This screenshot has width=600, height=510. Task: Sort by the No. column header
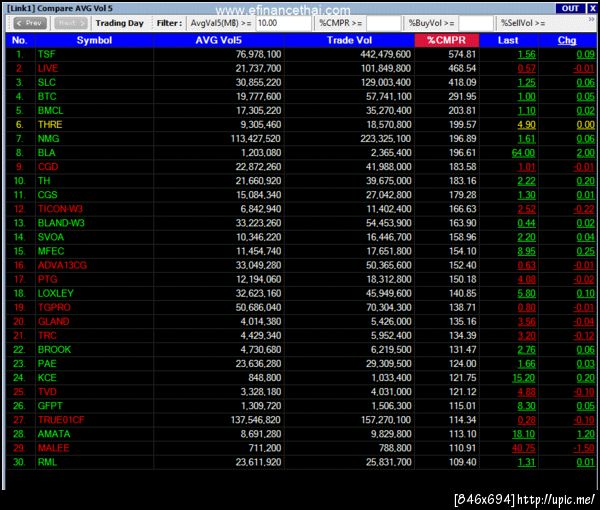click(x=19, y=40)
